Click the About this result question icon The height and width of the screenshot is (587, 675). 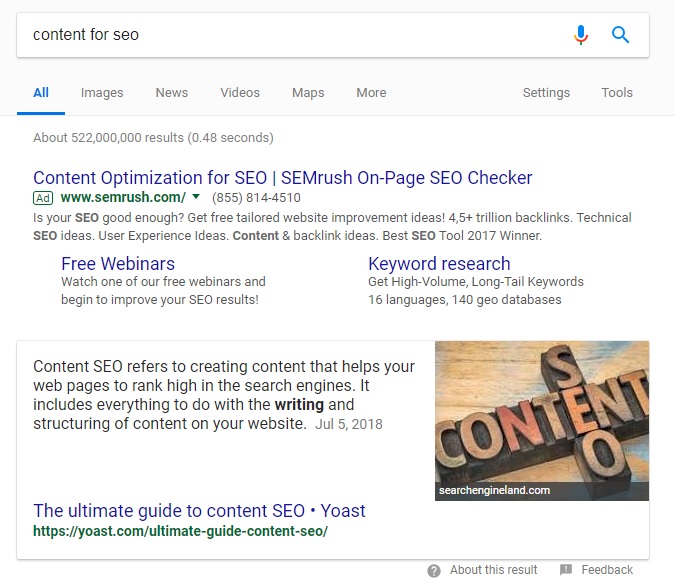coord(434,571)
